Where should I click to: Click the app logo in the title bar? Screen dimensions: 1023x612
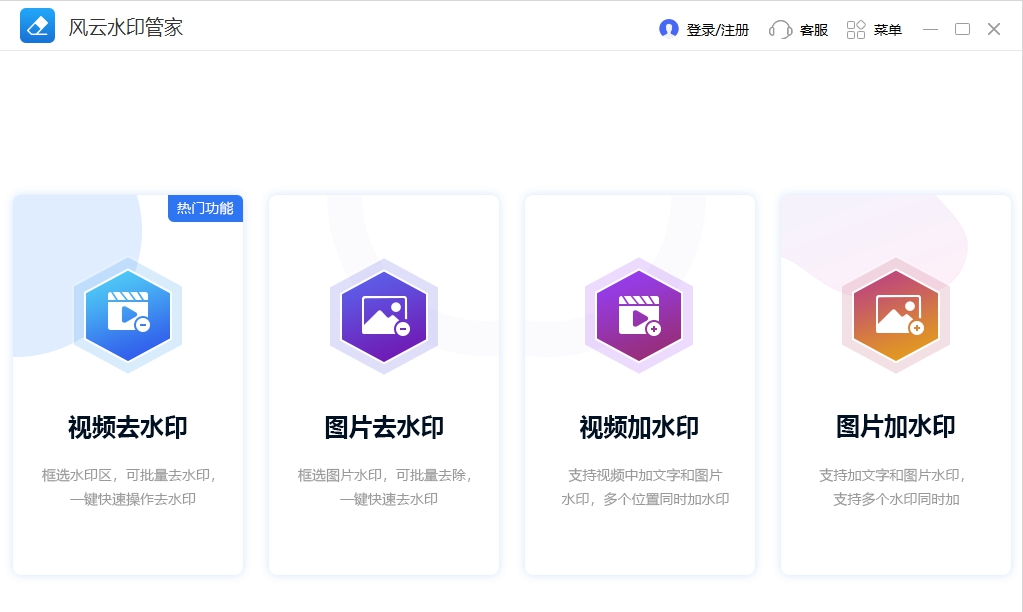36,25
